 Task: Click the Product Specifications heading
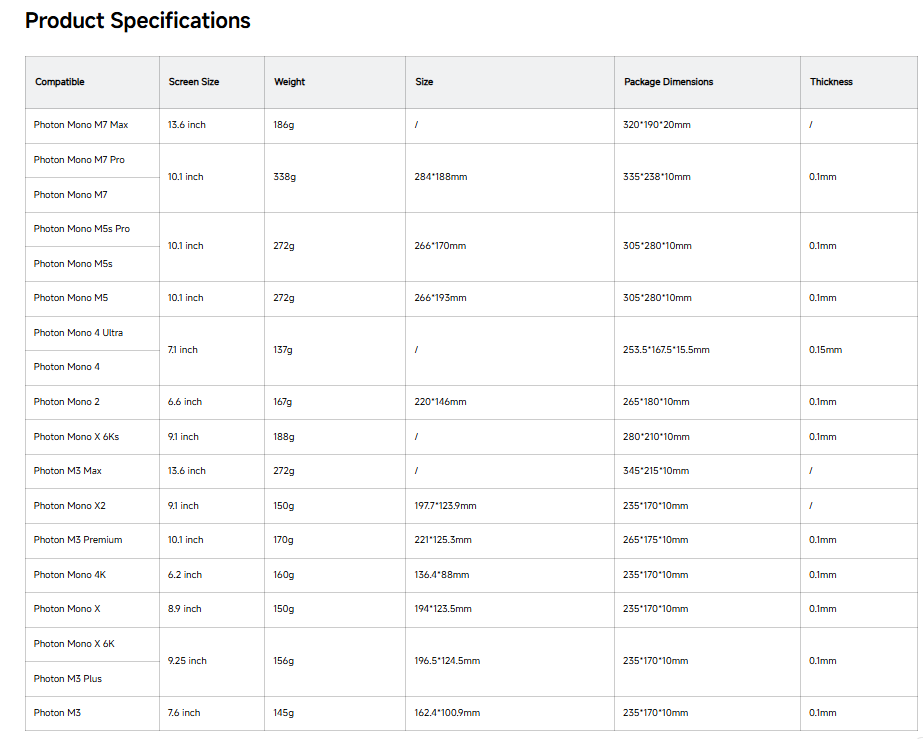tap(137, 21)
